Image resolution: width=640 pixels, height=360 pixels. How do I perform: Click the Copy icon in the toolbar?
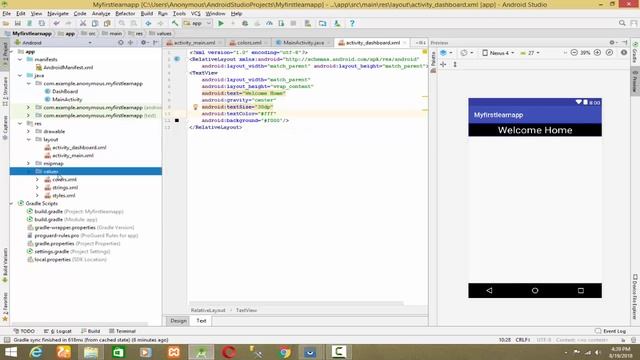(x=95, y=23)
